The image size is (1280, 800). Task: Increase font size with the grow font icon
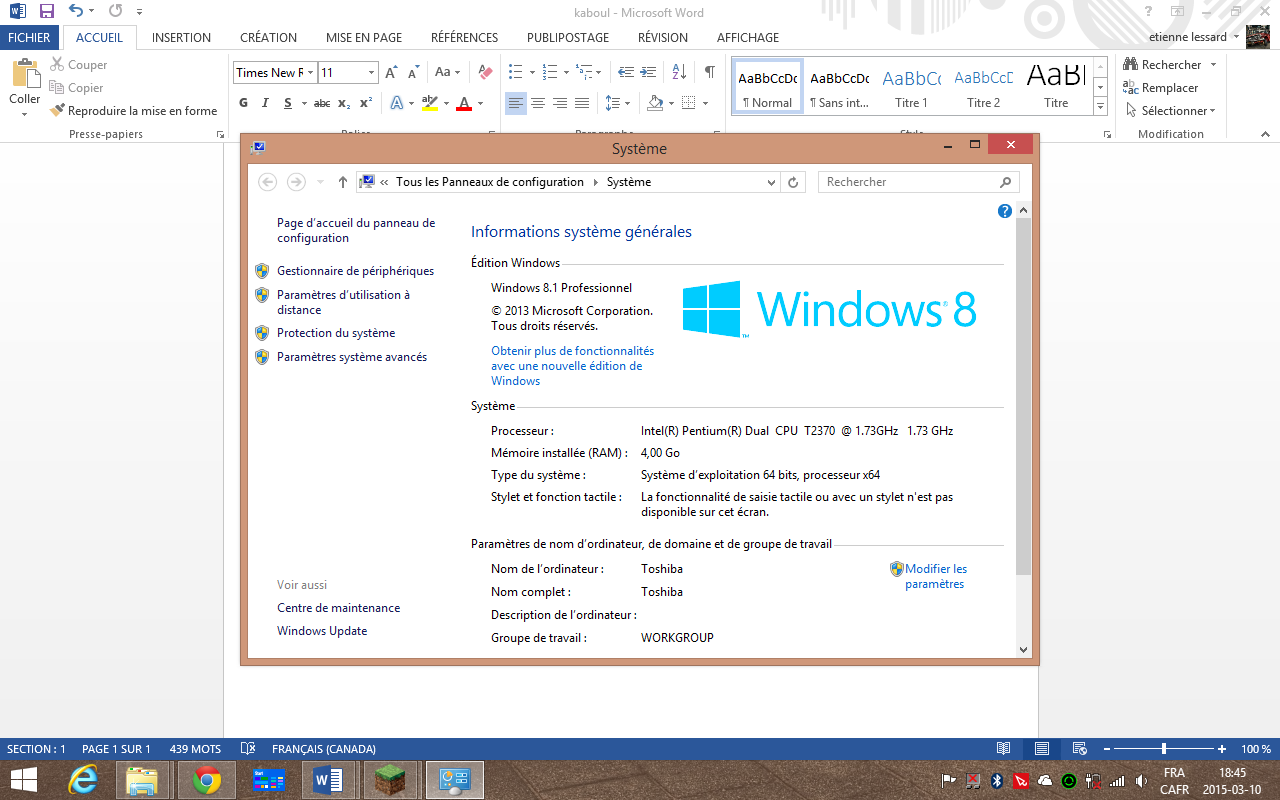pos(392,72)
